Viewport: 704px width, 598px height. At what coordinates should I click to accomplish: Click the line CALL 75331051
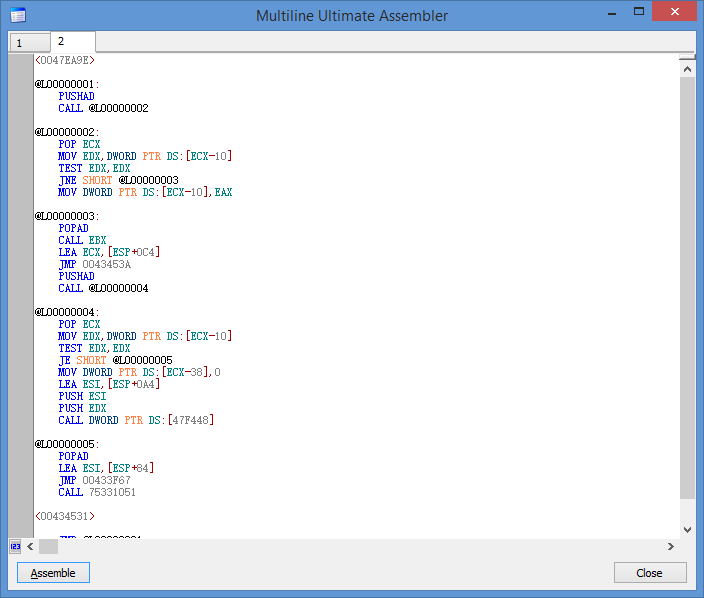[x=97, y=492]
